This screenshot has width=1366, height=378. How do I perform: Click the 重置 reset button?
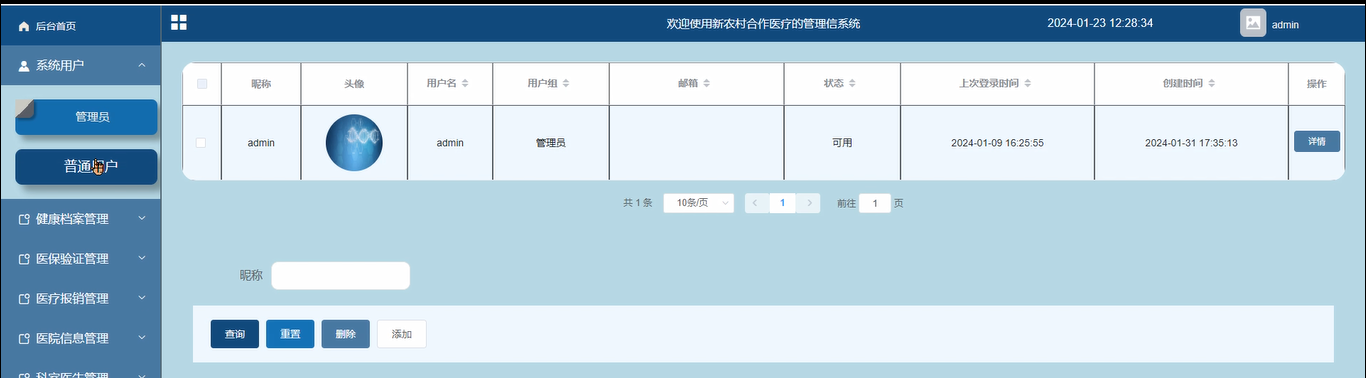tap(290, 334)
